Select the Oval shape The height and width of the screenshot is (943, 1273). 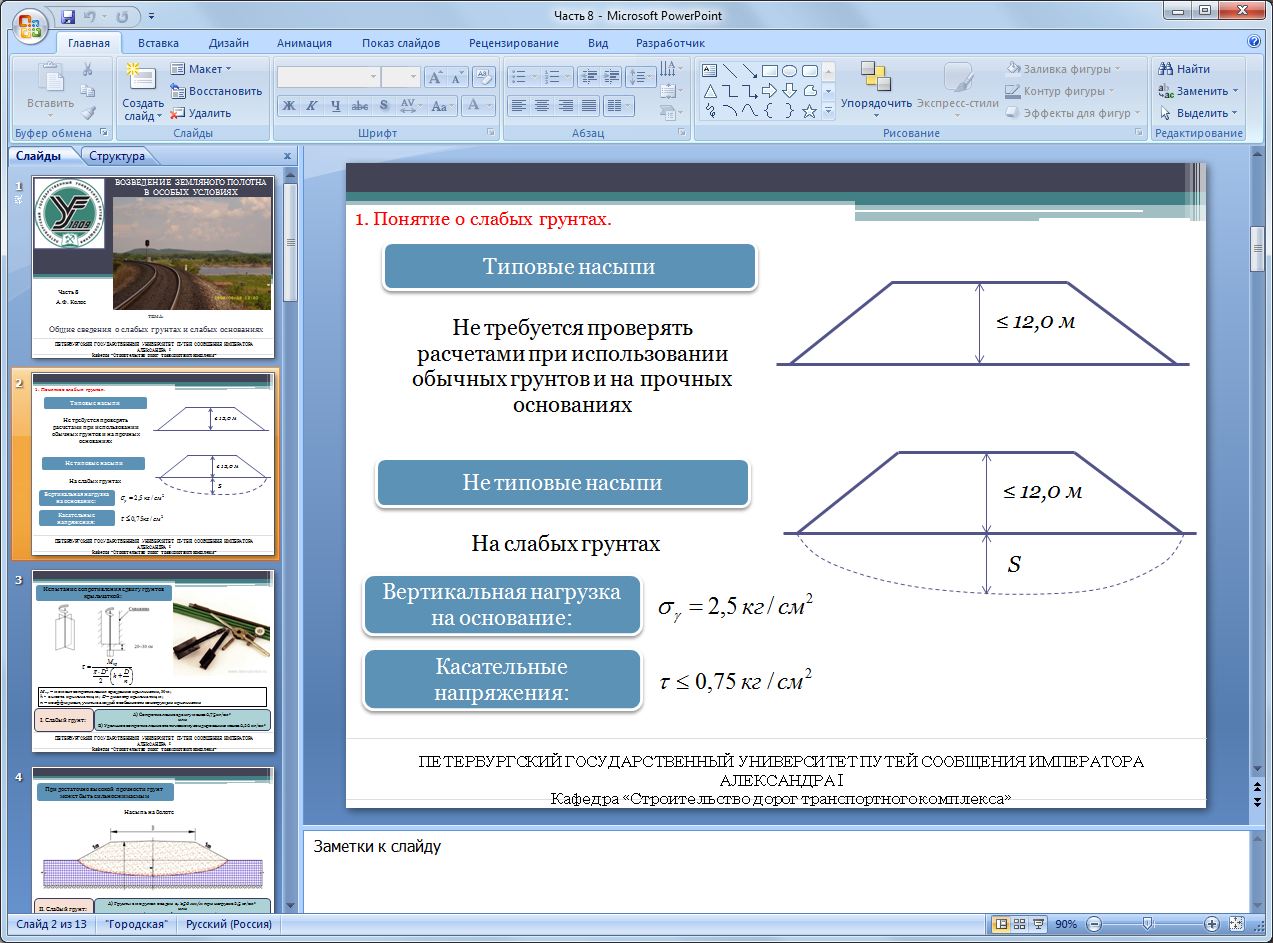(x=789, y=71)
